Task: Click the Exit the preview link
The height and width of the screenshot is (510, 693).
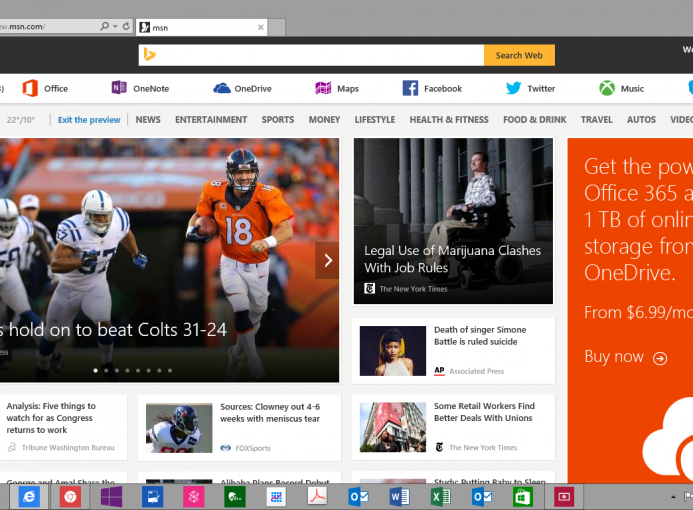Action: (x=89, y=120)
